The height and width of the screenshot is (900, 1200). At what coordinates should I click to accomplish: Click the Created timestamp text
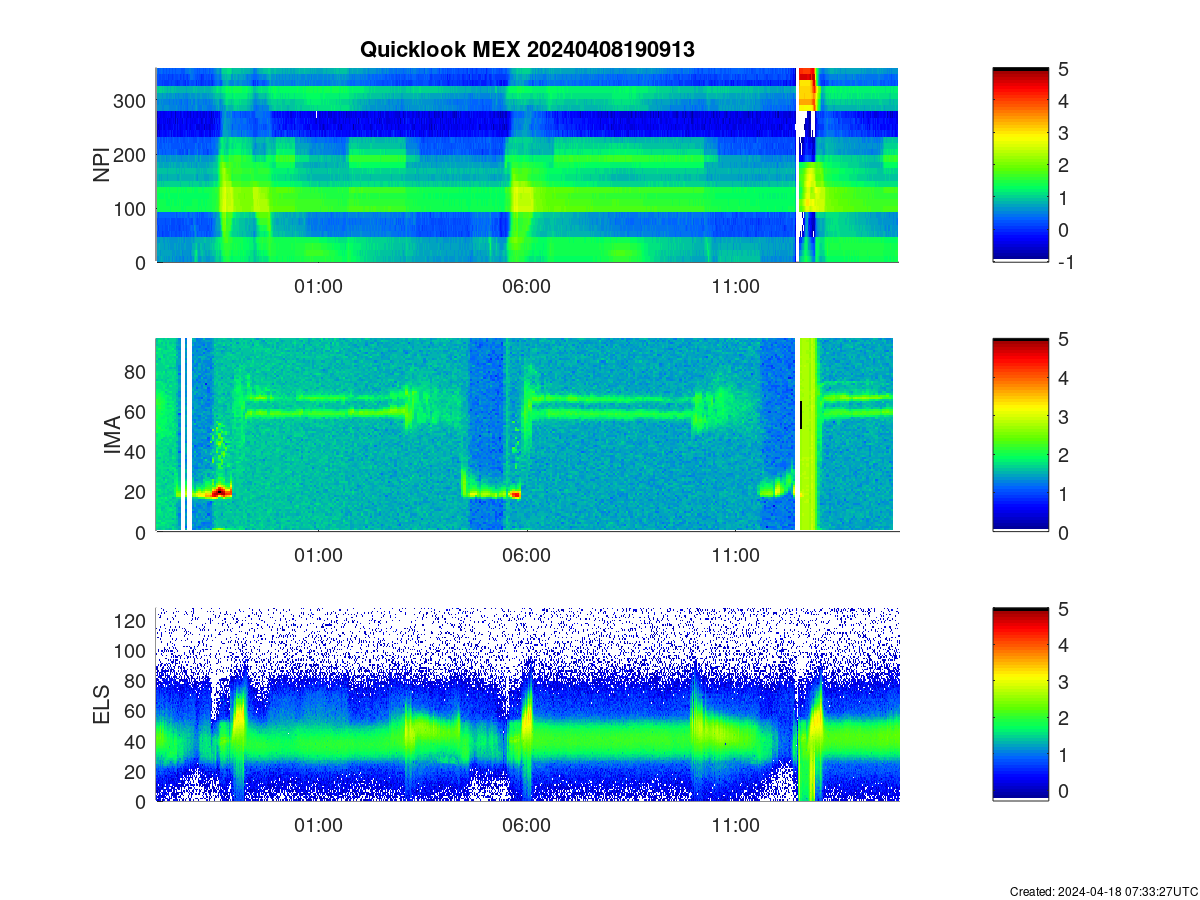(x=1102, y=891)
